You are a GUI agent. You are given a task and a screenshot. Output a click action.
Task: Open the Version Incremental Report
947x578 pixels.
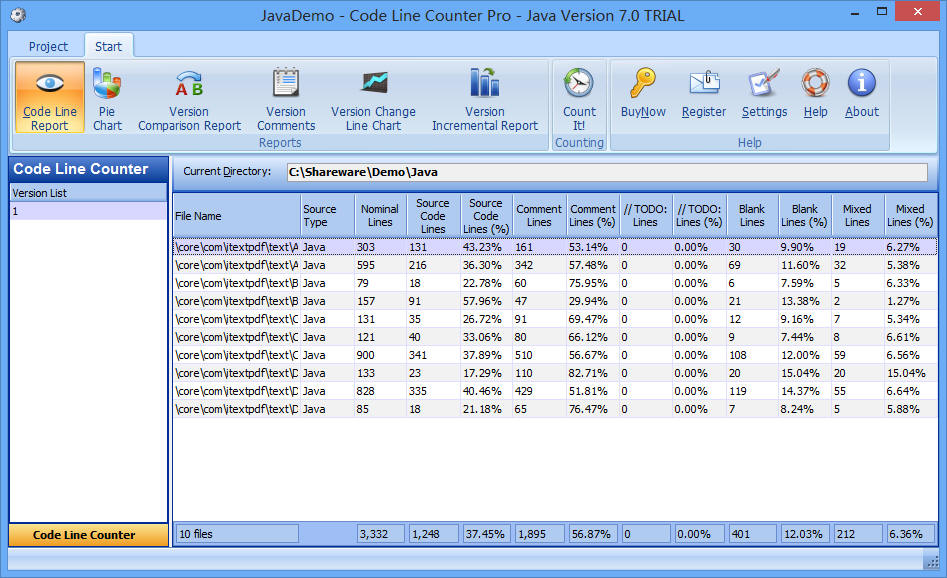tap(484, 97)
